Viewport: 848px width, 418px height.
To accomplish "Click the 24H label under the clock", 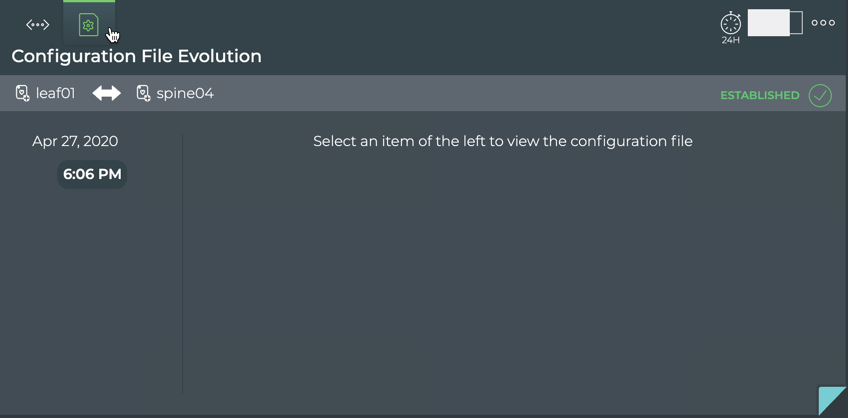I will (731, 41).
